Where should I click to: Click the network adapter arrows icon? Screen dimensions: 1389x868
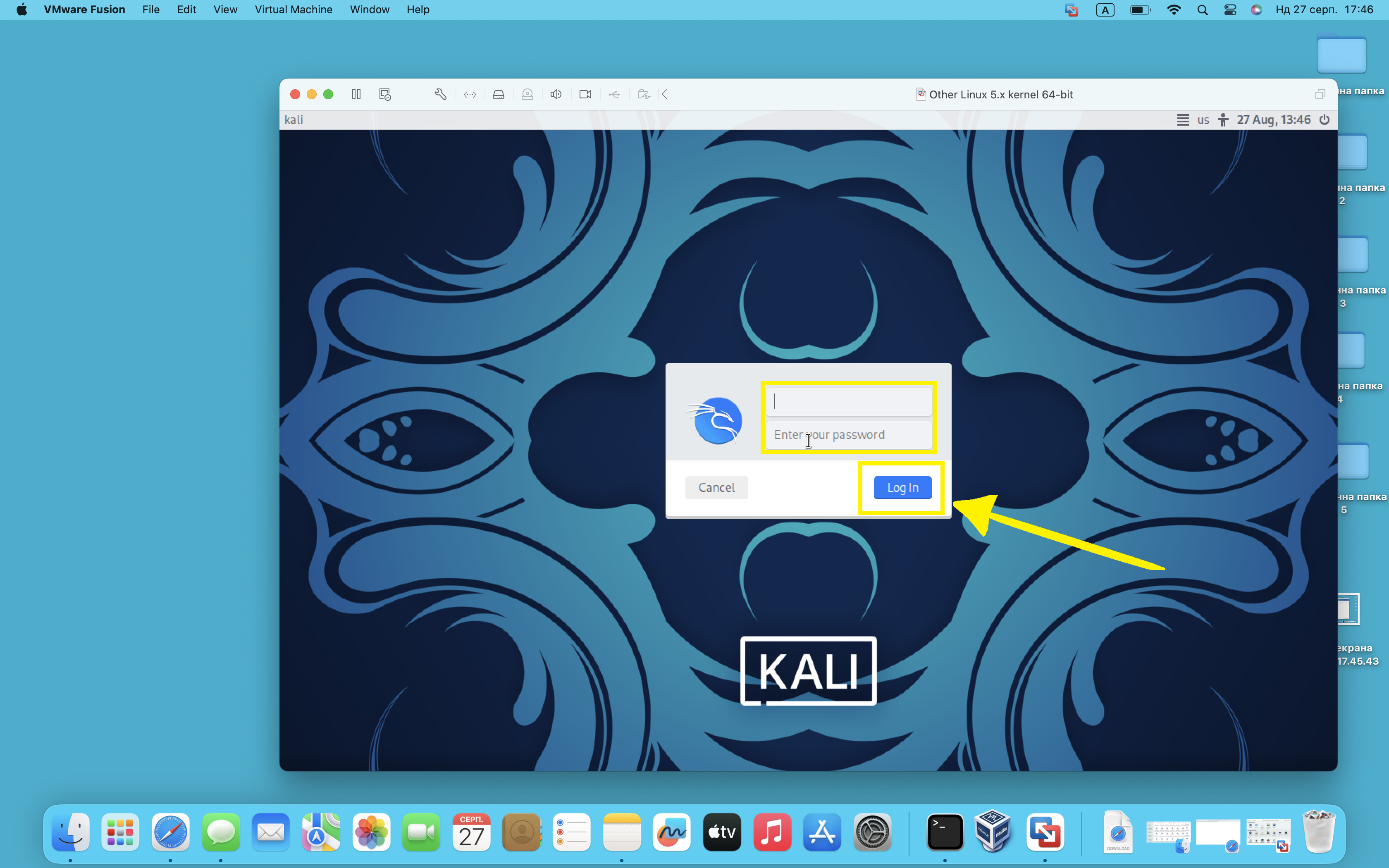(x=470, y=94)
